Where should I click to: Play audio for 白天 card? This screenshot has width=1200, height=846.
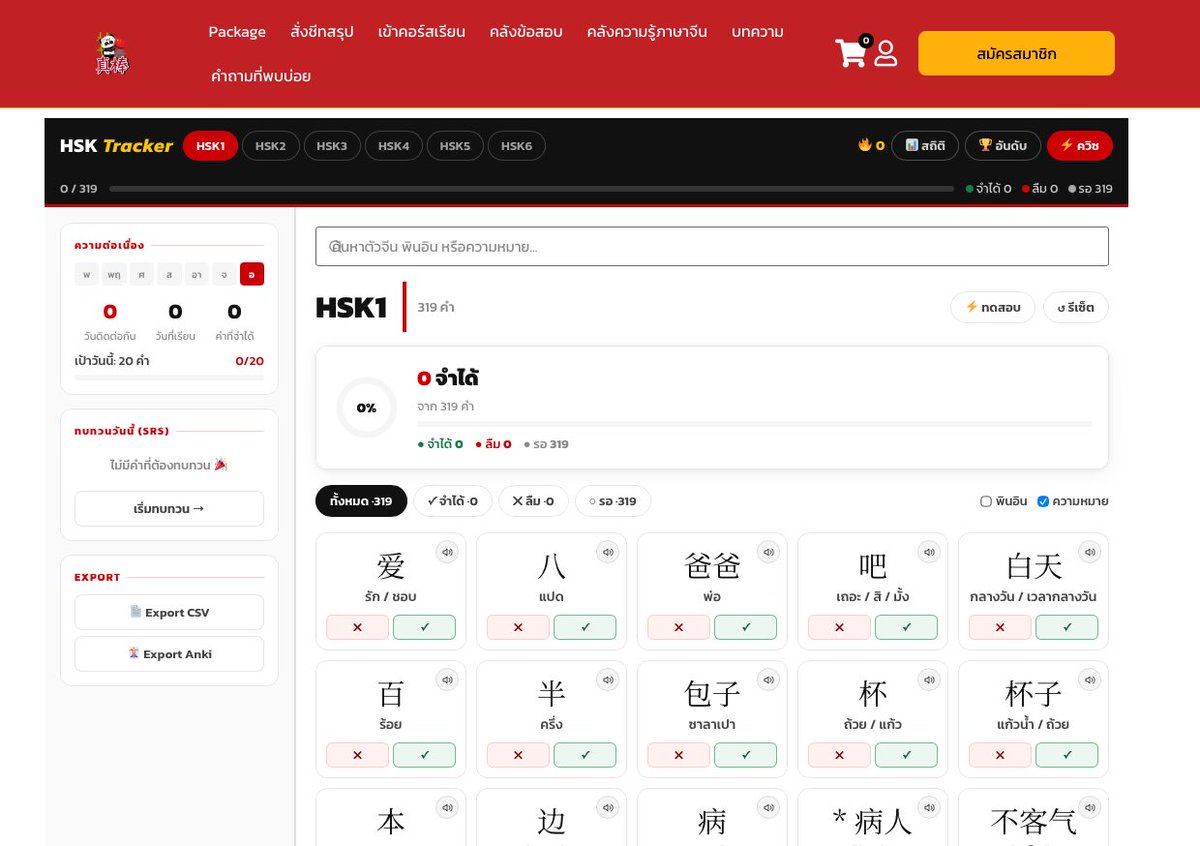1090,551
